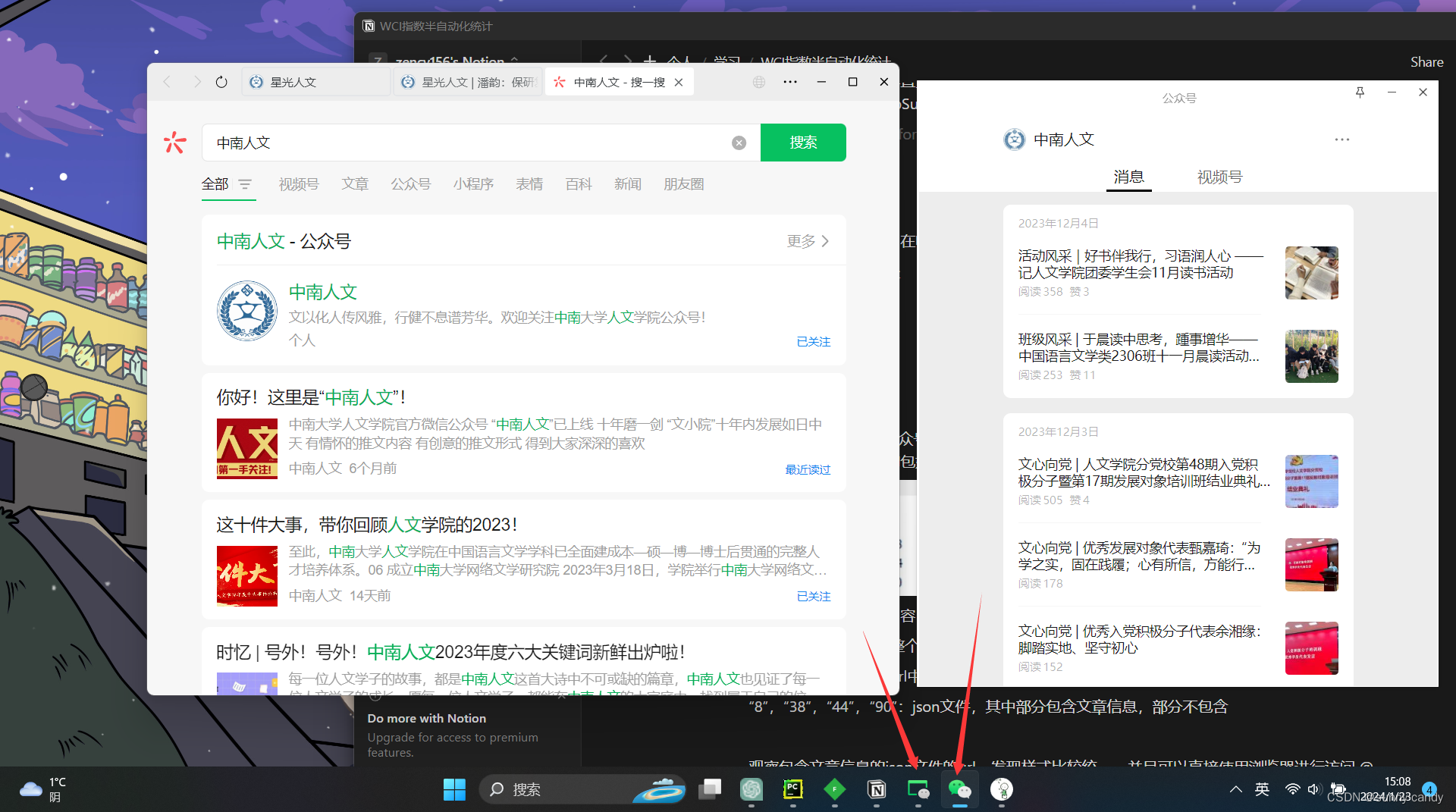Click the 件大 red thumbnail image

(x=247, y=575)
